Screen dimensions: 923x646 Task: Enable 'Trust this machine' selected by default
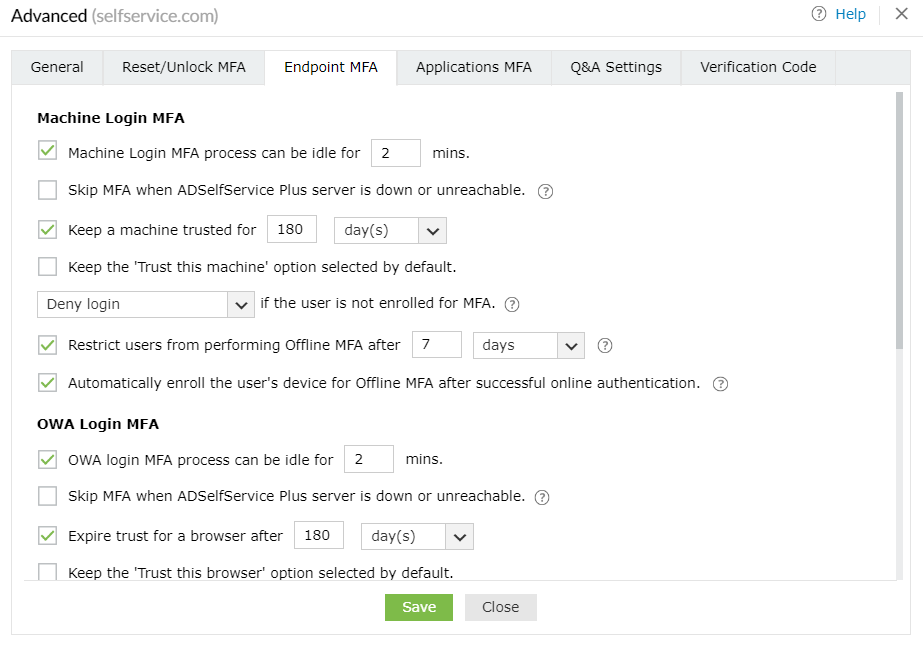point(47,267)
